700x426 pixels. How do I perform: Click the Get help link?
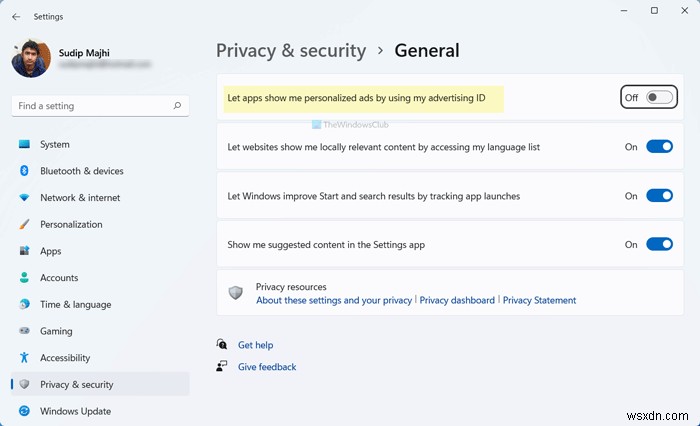point(255,345)
